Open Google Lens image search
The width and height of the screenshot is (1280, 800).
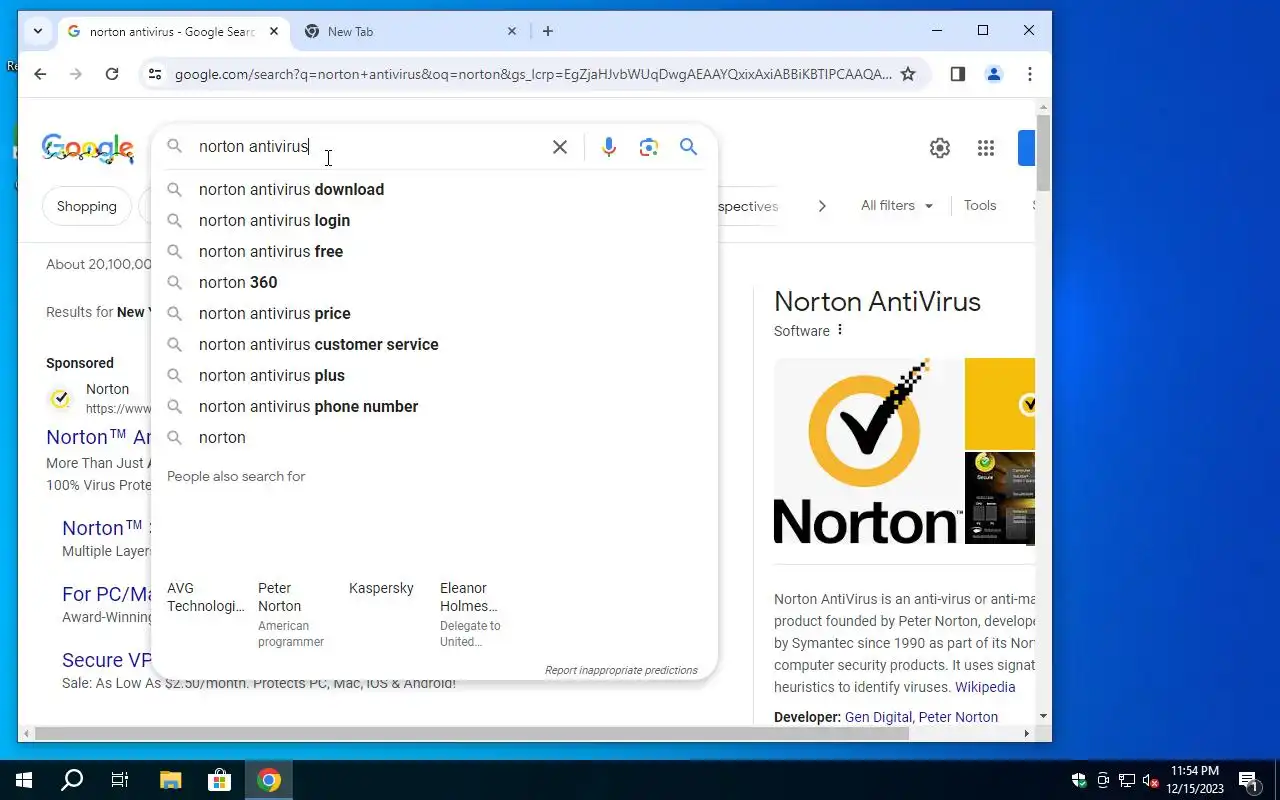649,147
